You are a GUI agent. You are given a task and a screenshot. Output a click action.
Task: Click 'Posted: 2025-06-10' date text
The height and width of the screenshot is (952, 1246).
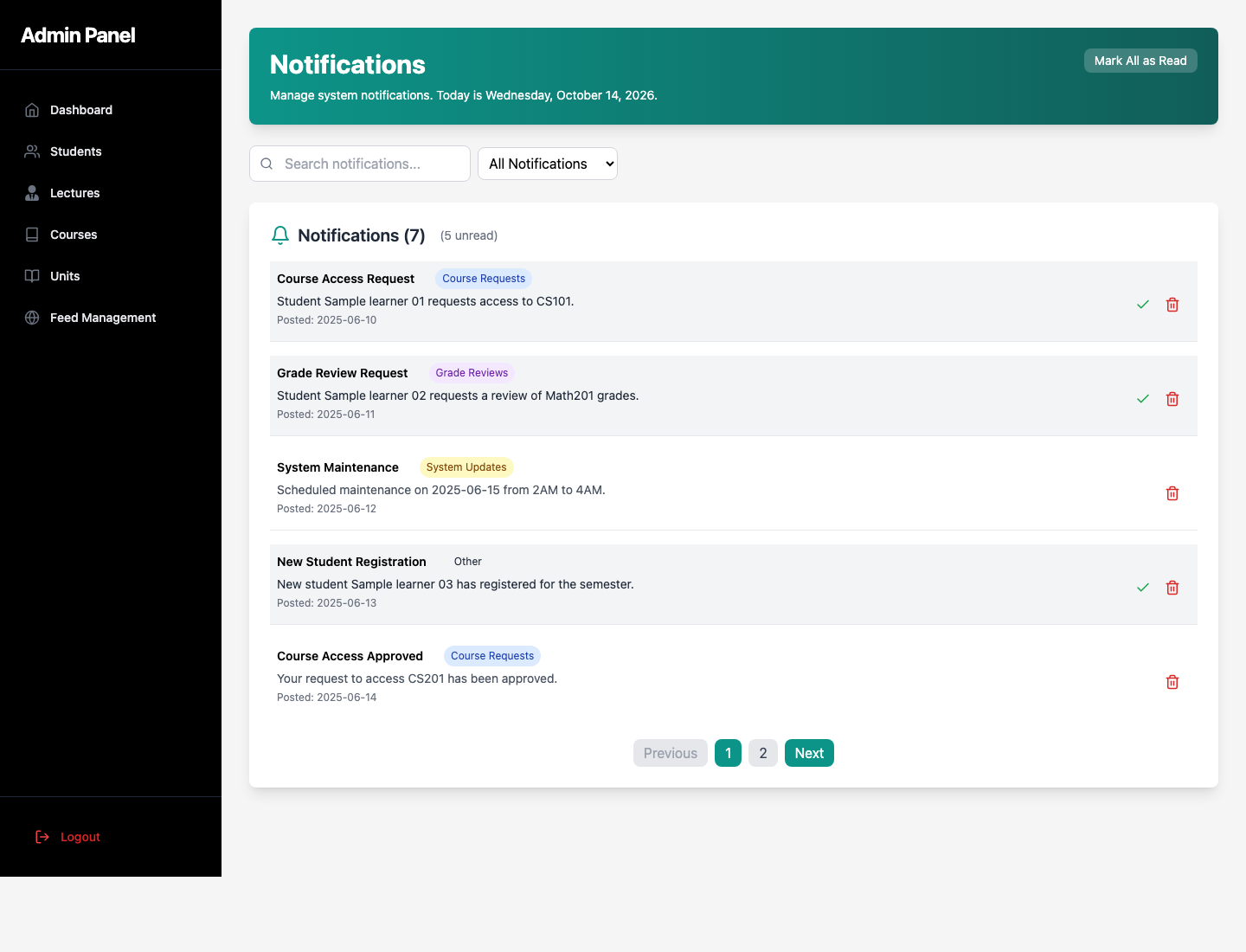tap(326, 320)
